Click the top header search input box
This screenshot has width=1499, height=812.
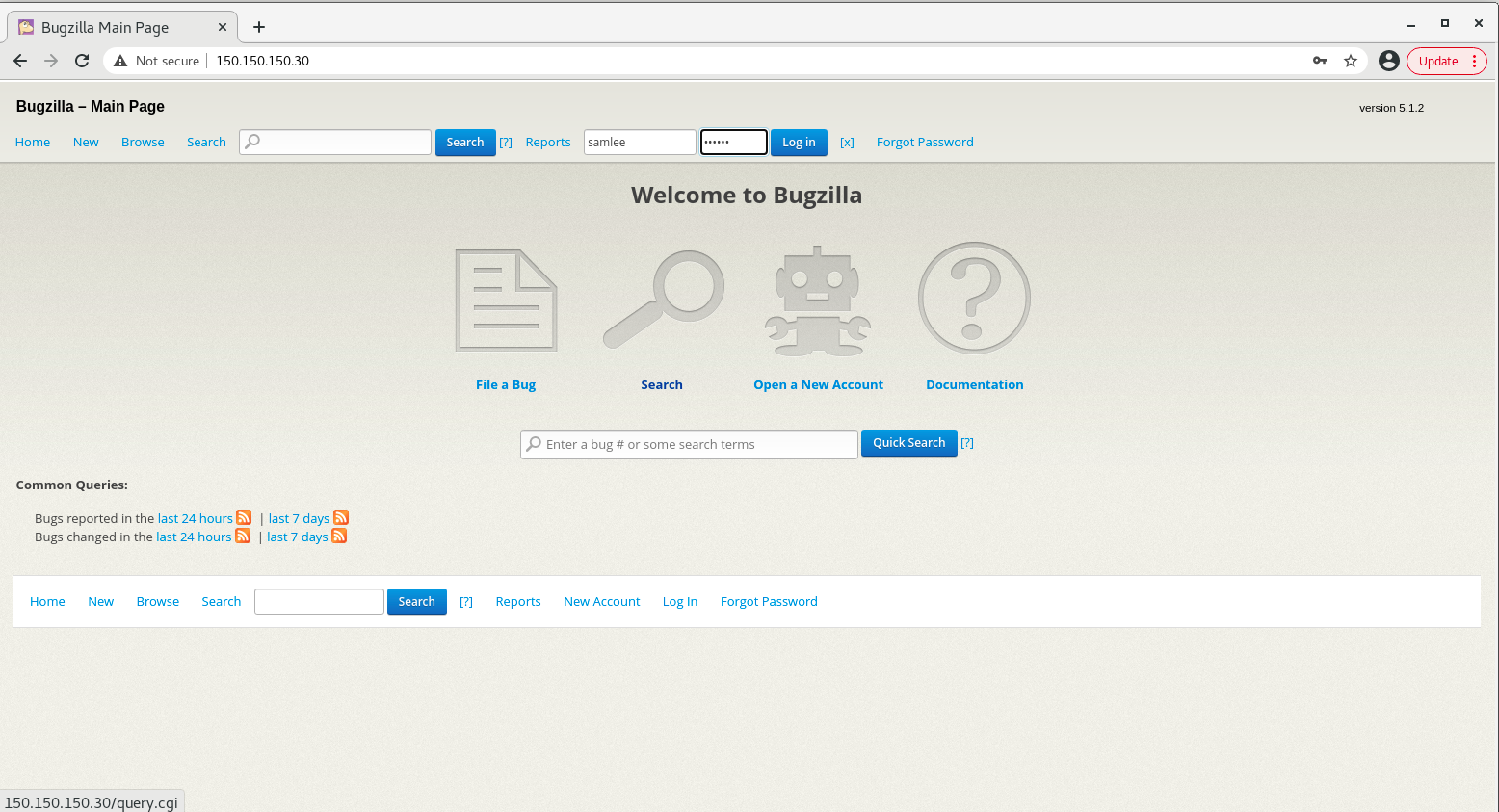(335, 142)
